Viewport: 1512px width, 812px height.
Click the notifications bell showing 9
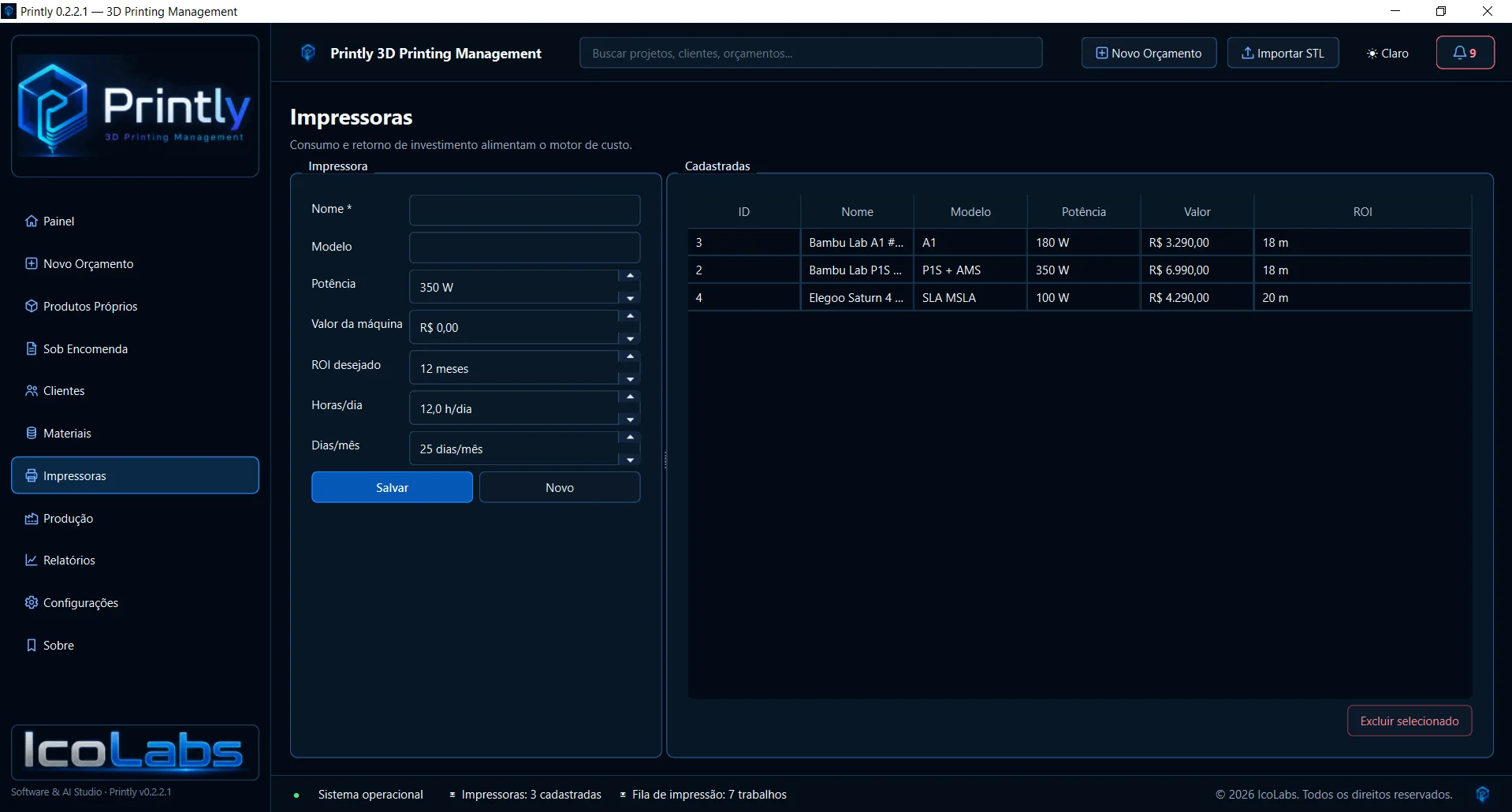tap(1465, 53)
